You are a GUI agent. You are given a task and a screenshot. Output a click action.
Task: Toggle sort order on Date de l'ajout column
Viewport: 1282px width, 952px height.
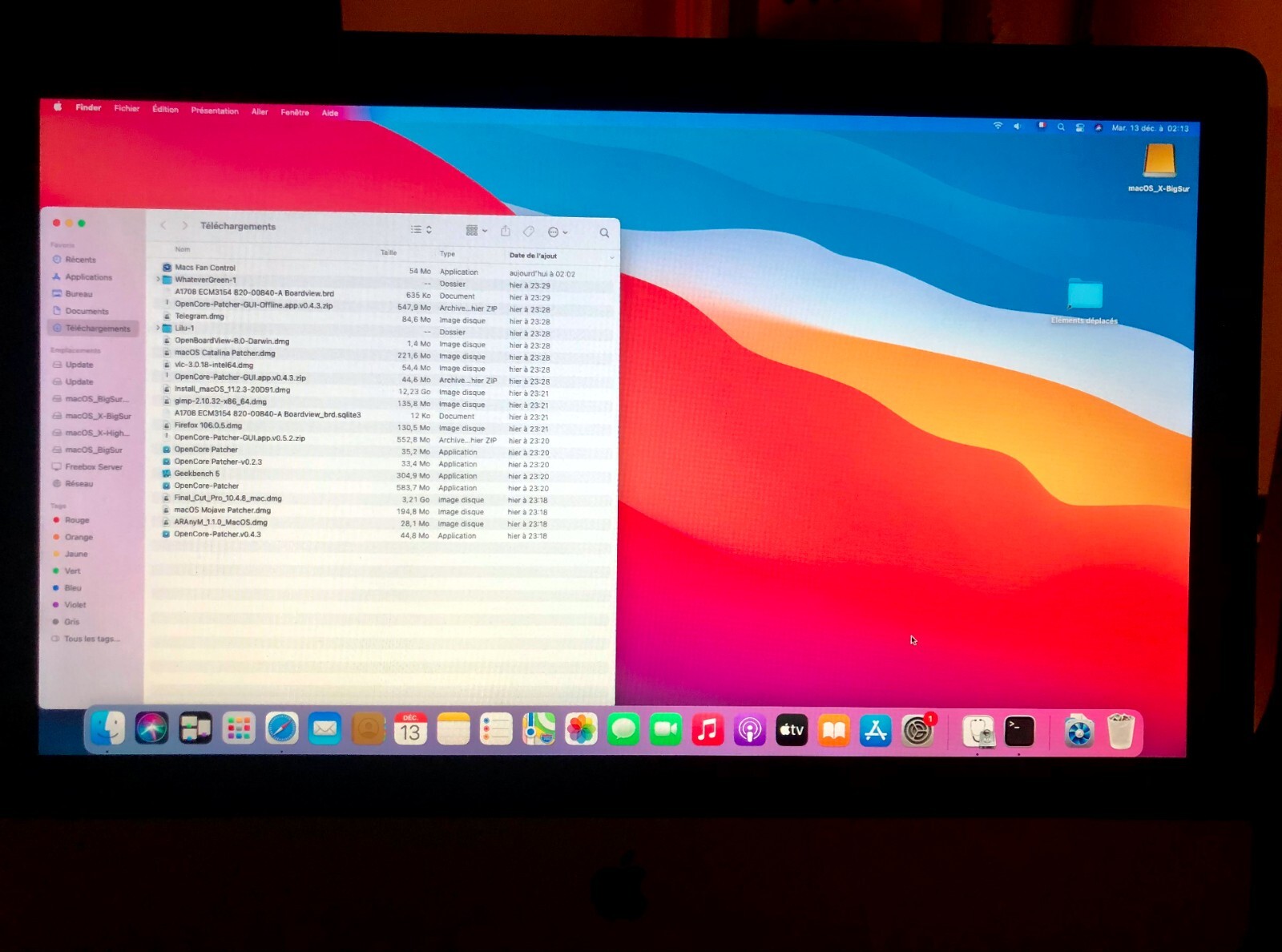click(562, 256)
